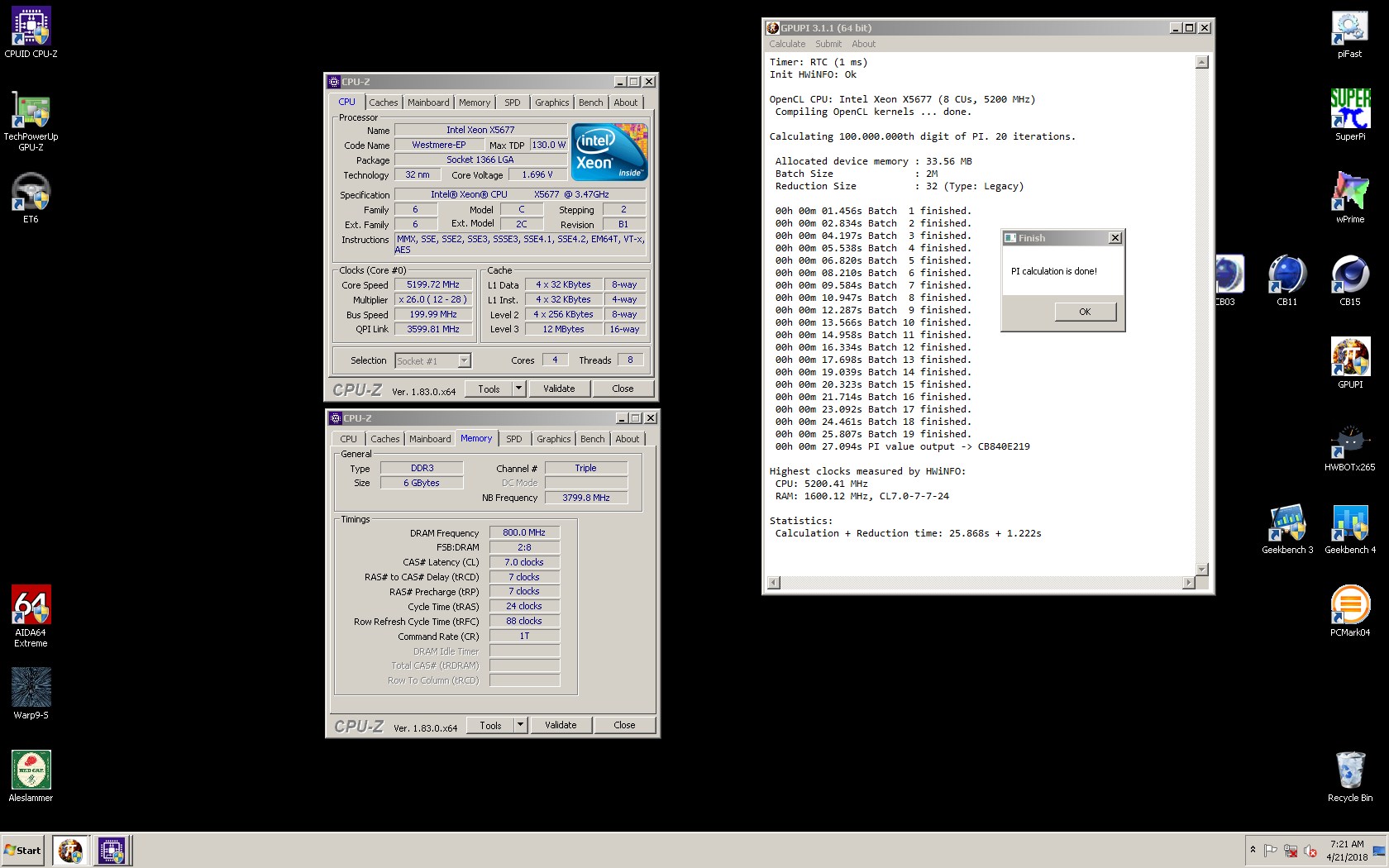Launch the GPUPI desktop shortcut

1350,364
